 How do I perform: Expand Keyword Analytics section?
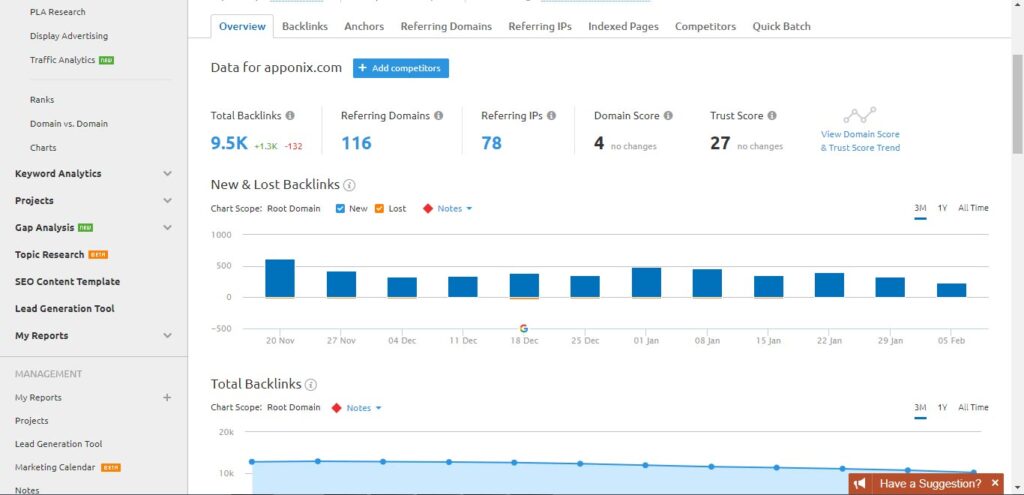tap(168, 174)
